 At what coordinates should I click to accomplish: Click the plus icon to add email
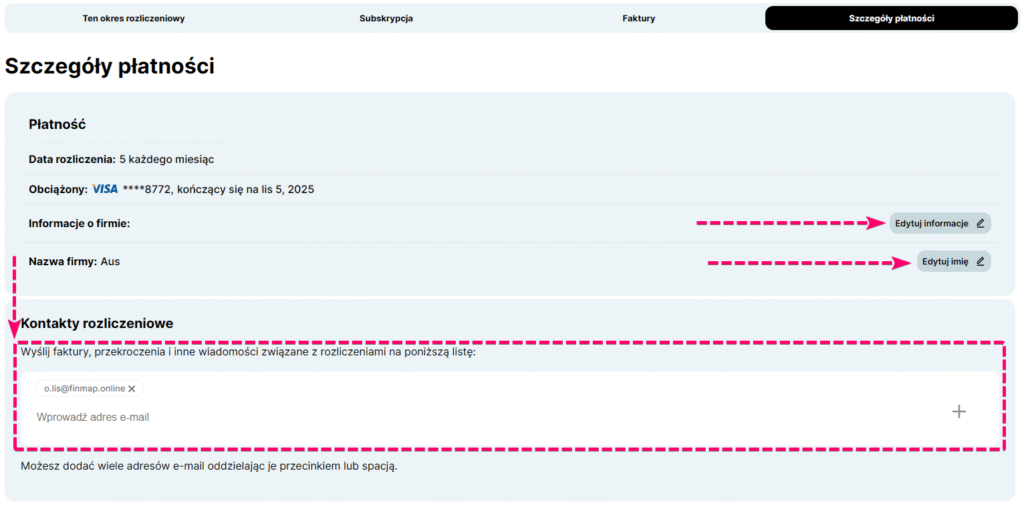[958, 411]
